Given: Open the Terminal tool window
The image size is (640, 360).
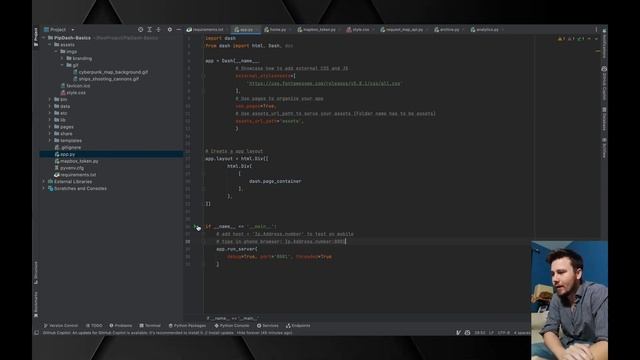Looking at the screenshot, I should click(150, 325).
